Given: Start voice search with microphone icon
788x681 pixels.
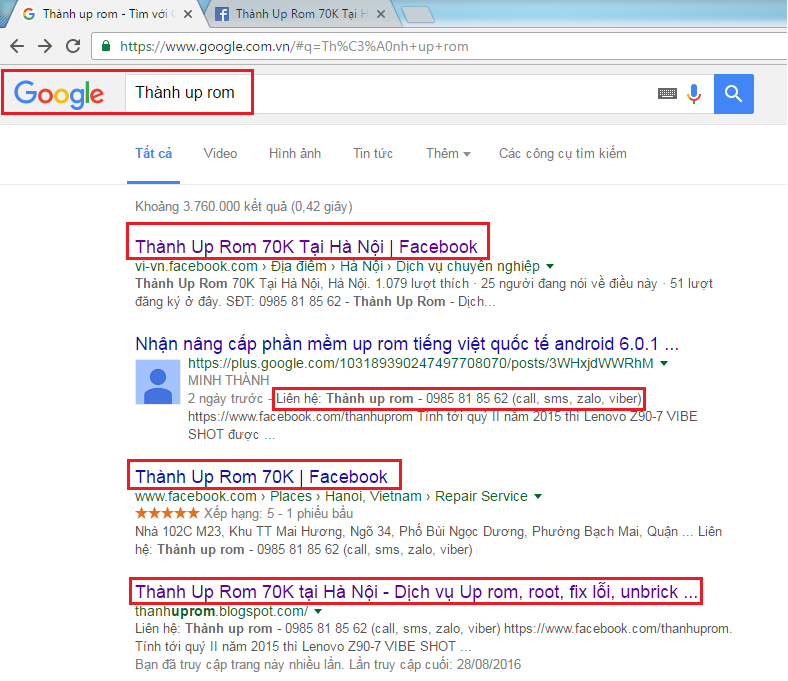Looking at the screenshot, I should (694, 93).
